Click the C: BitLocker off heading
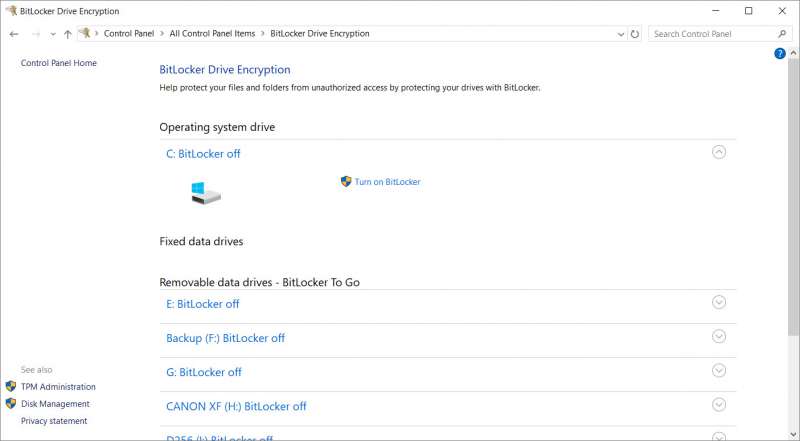 tap(203, 154)
